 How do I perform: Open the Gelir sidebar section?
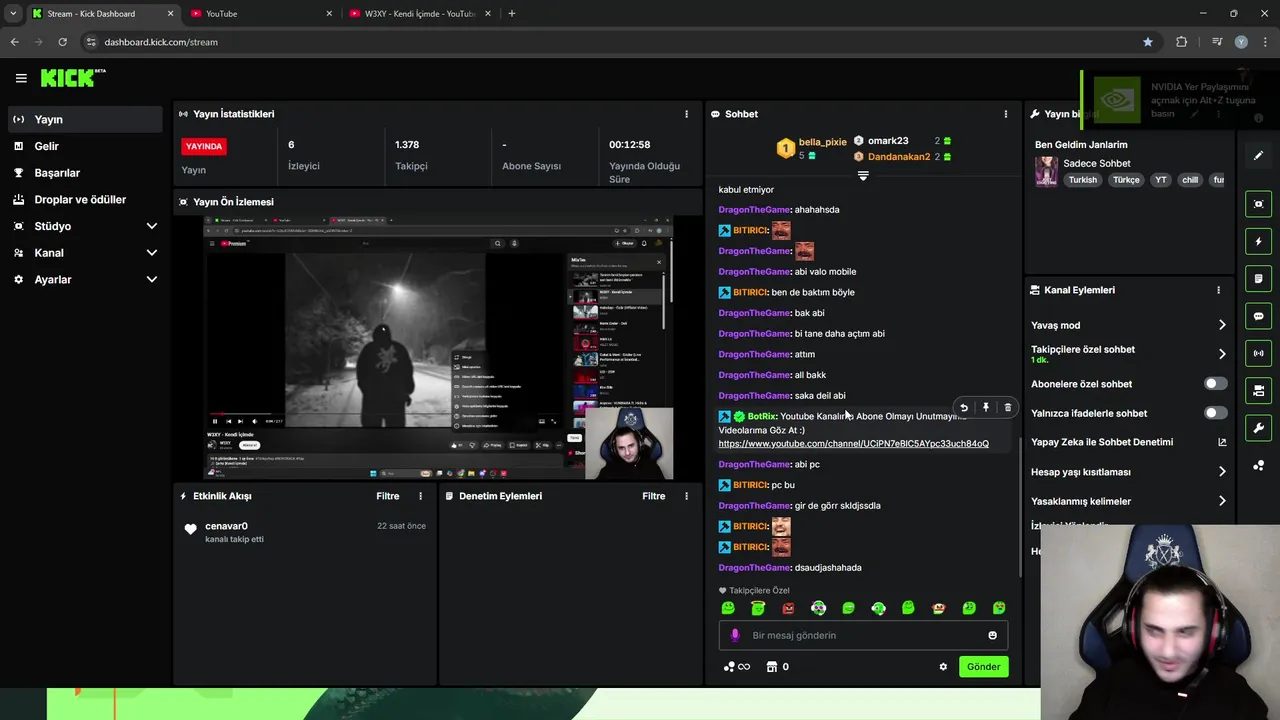point(83,146)
